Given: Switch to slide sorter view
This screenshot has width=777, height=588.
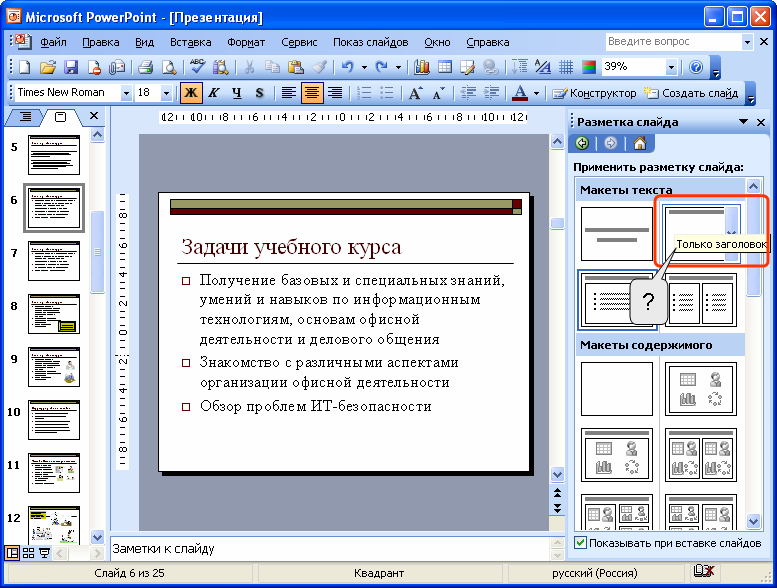Looking at the screenshot, I should tap(29, 553).
